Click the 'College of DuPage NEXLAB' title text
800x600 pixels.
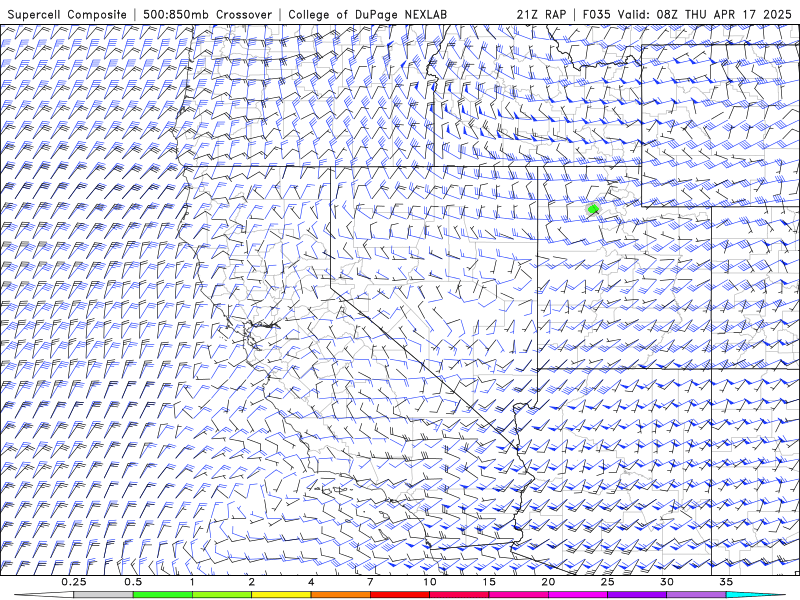click(367, 14)
